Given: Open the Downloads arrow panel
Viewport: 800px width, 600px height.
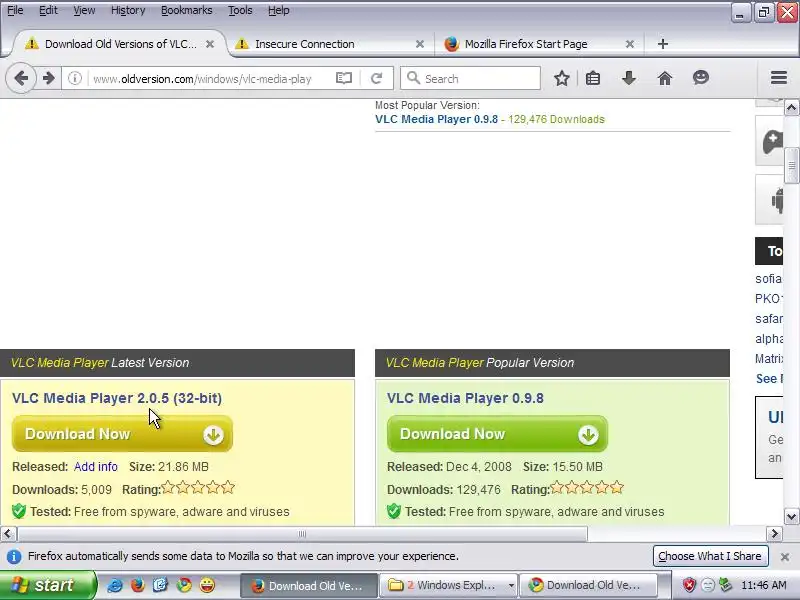Looking at the screenshot, I should (629, 78).
